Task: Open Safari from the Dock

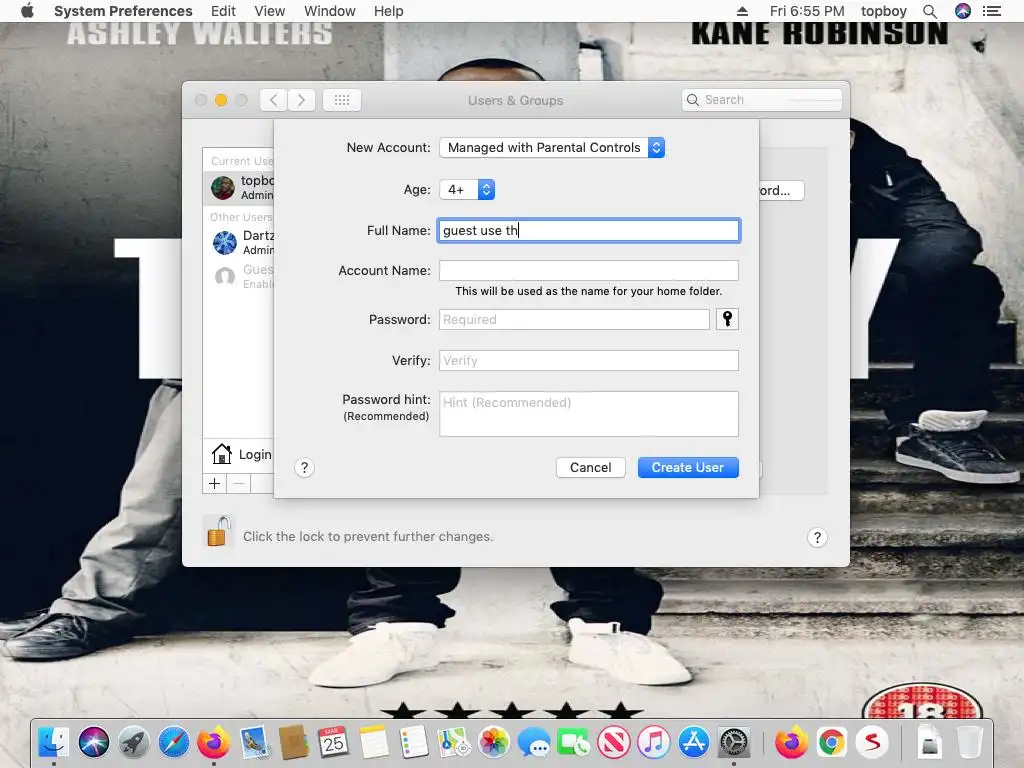Action: click(174, 743)
